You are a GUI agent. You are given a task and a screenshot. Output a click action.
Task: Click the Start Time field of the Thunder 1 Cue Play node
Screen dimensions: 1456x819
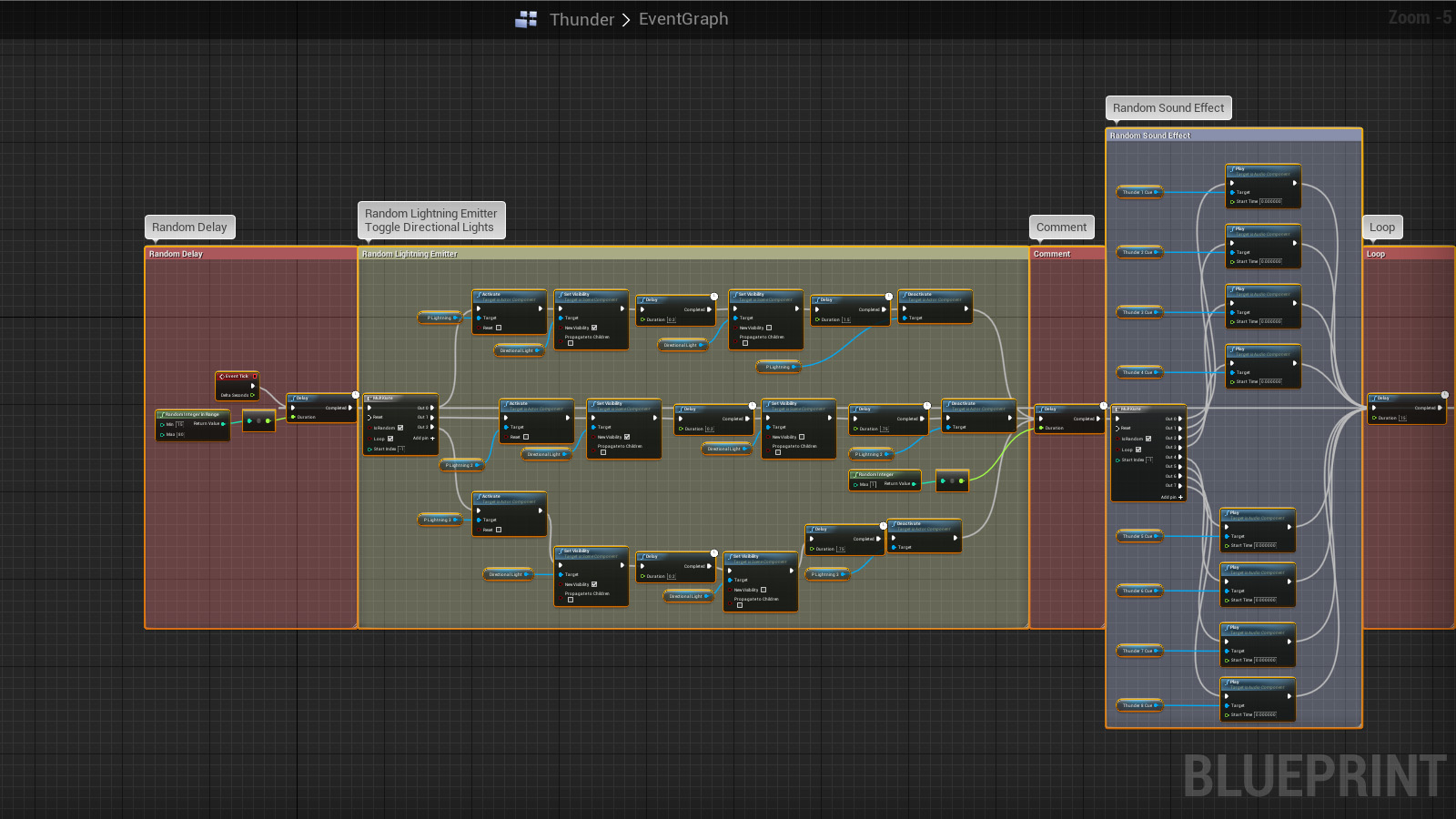tap(1271, 201)
